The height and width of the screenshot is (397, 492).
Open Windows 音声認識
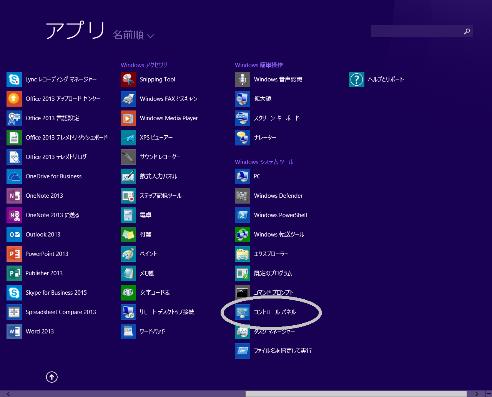(x=269, y=79)
